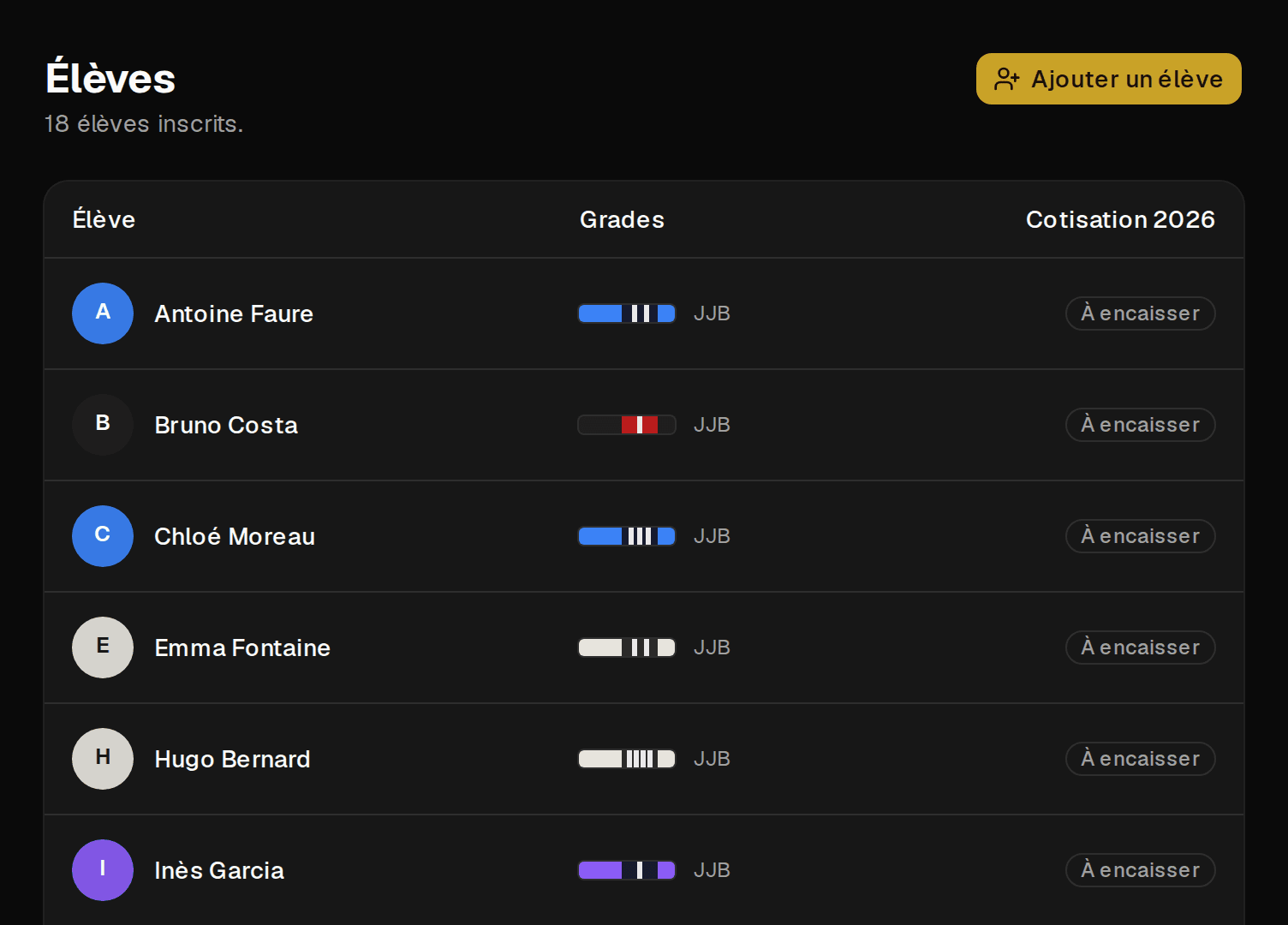The width and height of the screenshot is (1288, 925).
Task: Open Bruno Costa's avatar
Action: 103,425
